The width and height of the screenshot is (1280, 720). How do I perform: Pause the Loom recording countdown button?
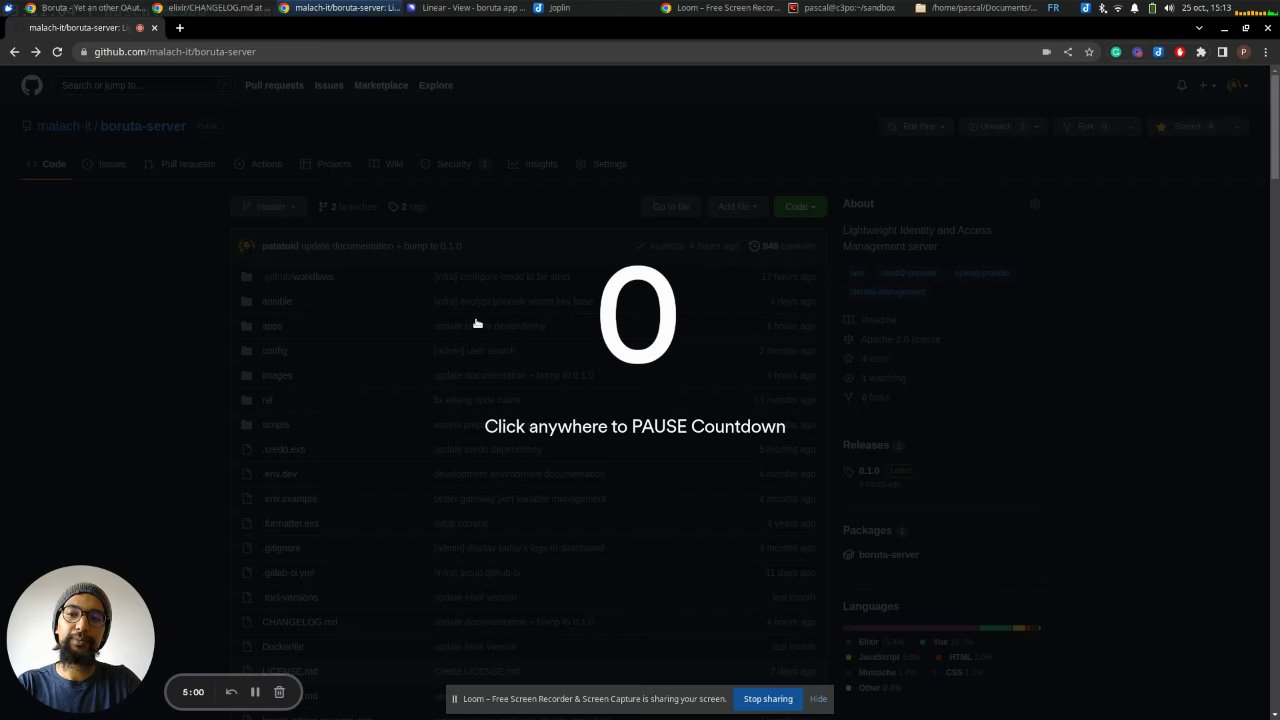click(255, 692)
